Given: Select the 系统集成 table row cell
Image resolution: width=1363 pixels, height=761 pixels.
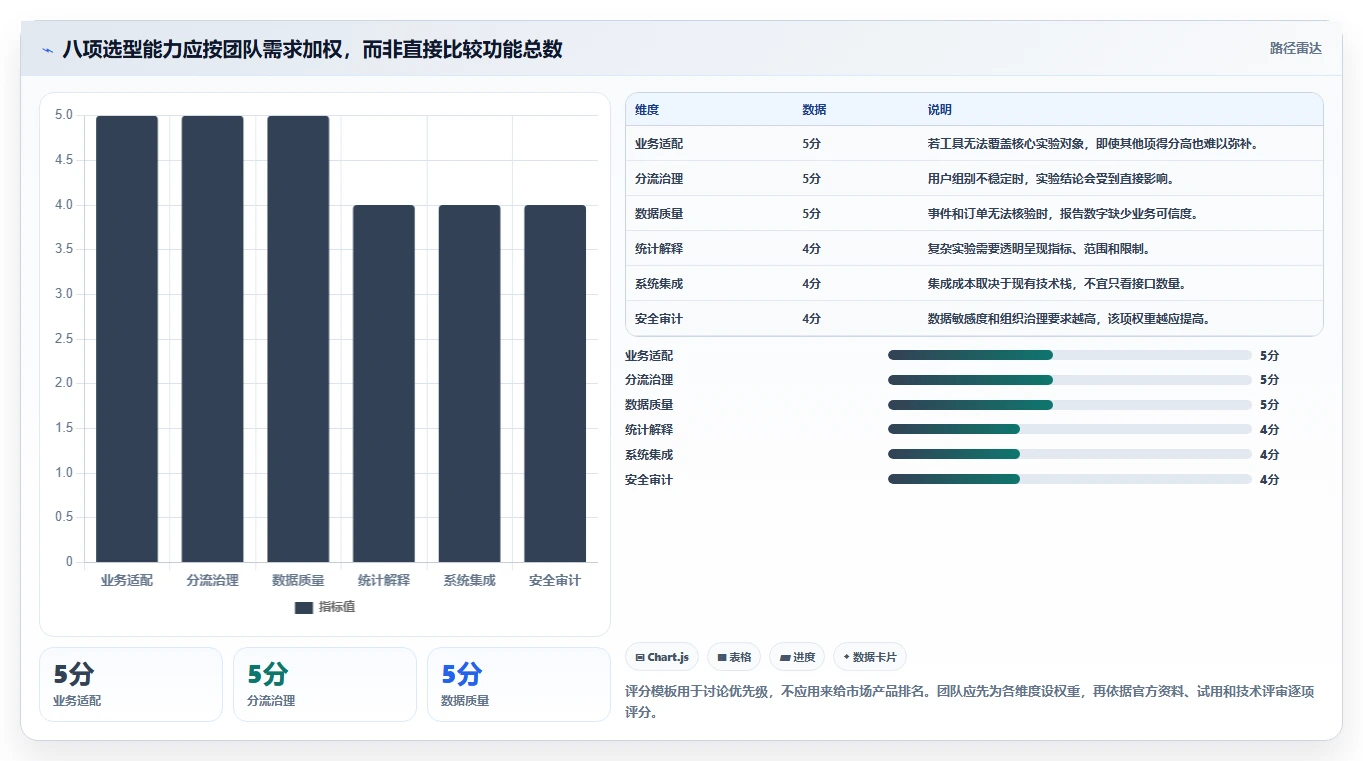Looking at the screenshot, I should [x=659, y=284].
